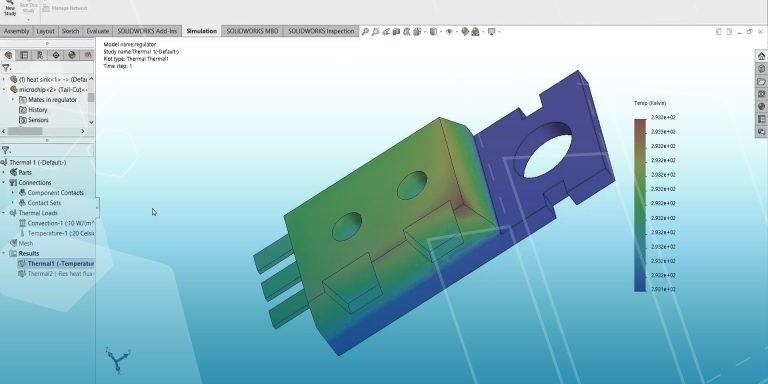Click the Apply Scene icon

coord(475,32)
